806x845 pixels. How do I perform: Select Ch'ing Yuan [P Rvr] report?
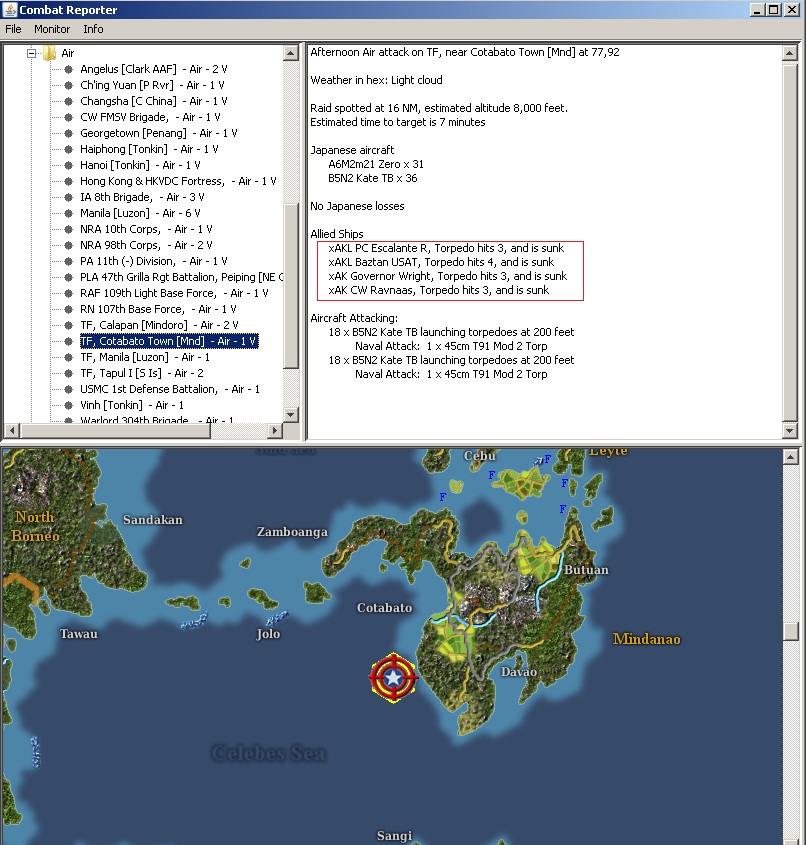[x=152, y=85]
